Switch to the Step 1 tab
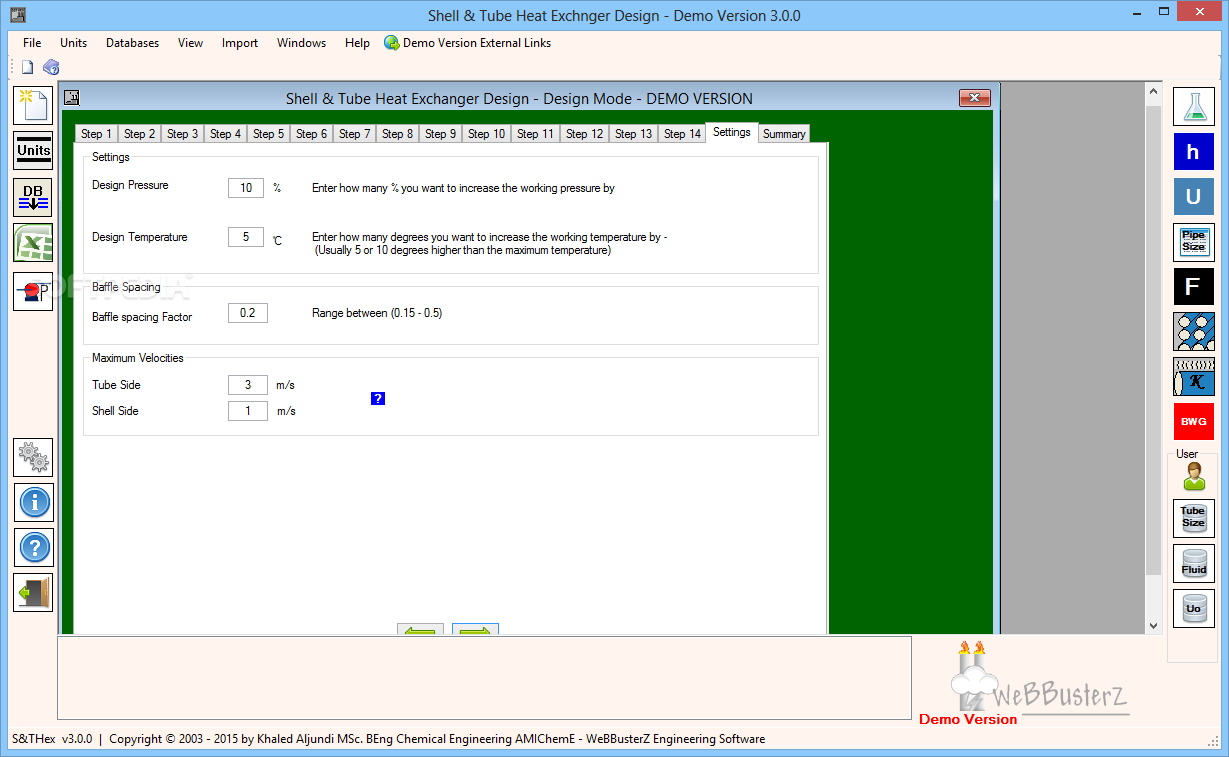 coord(96,134)
